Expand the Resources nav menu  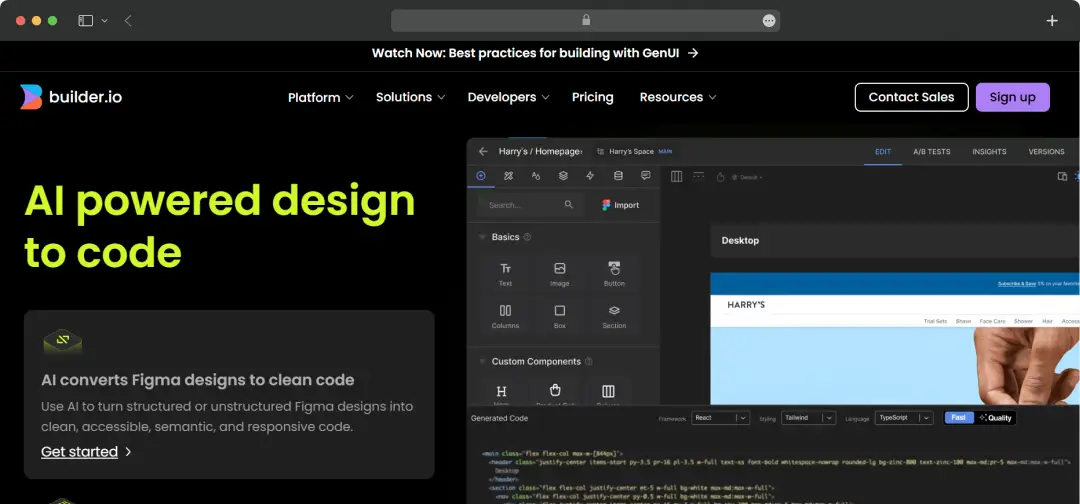click(x=678, y=97)
